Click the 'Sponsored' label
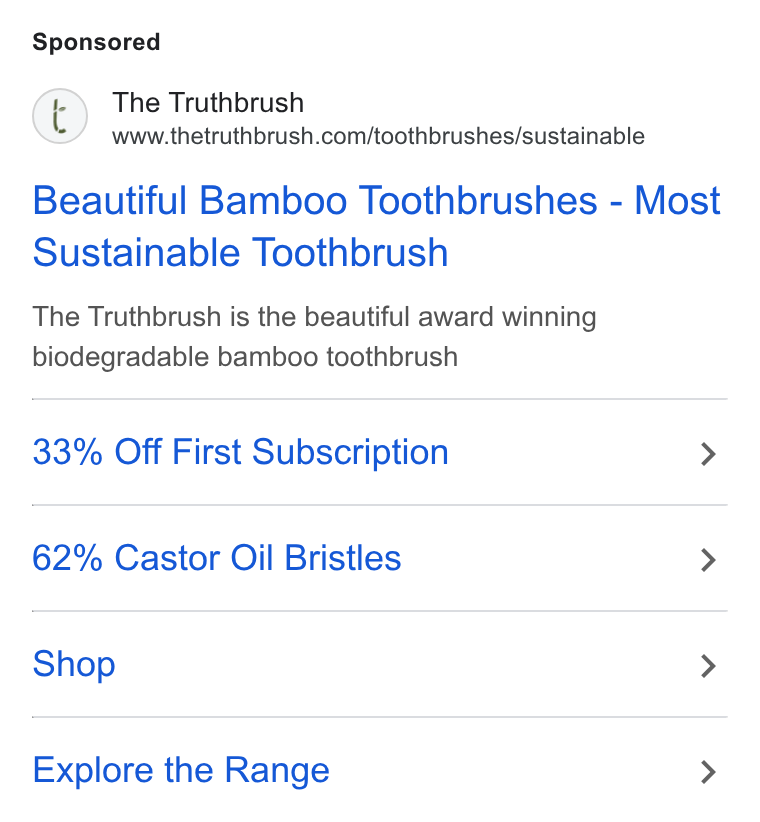The width and height of the screenshot is (760, 822). pos(96,42)
